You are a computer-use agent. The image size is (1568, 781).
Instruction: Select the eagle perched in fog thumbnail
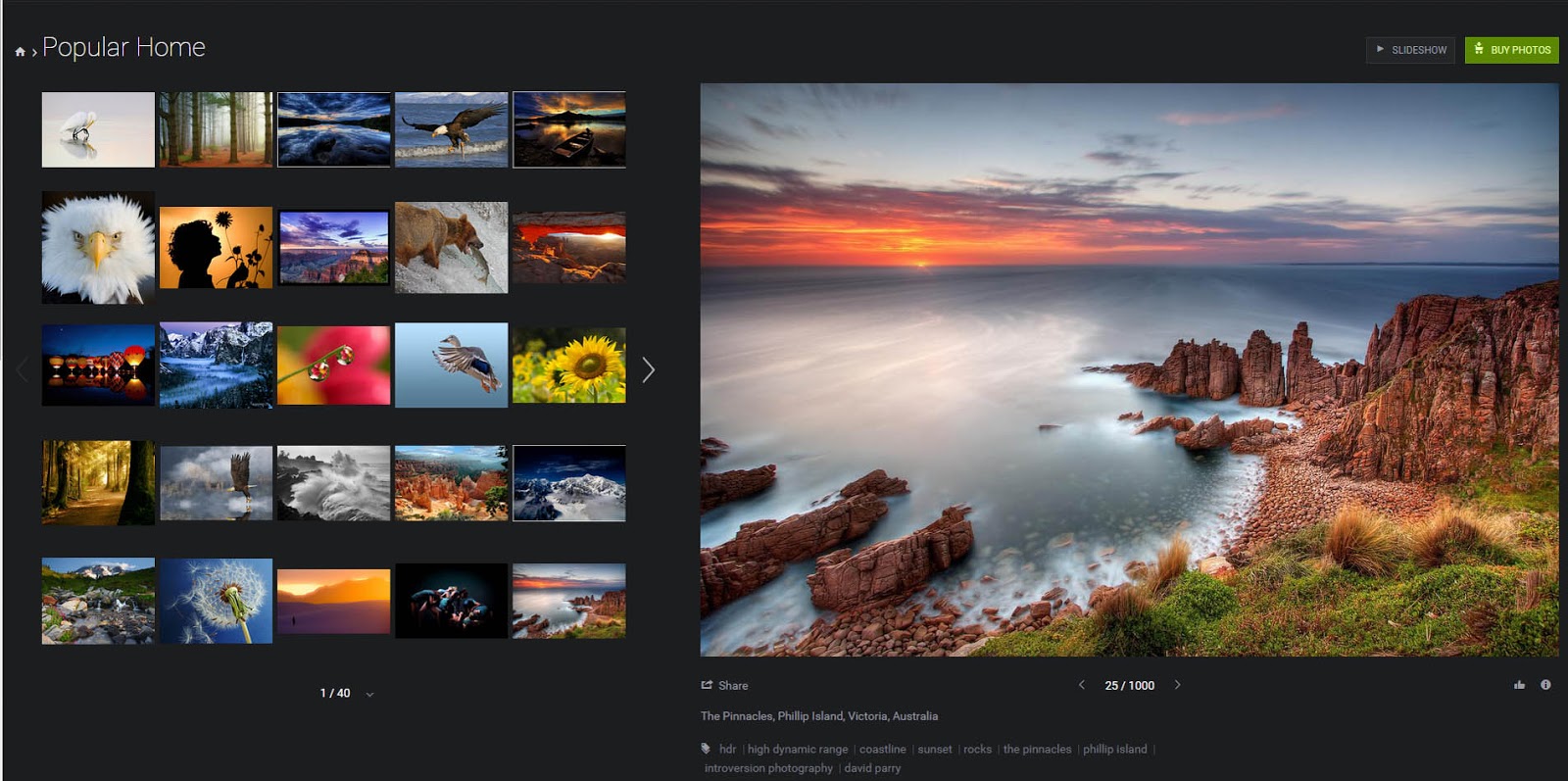pyautogui.click(x=216, y=482)
